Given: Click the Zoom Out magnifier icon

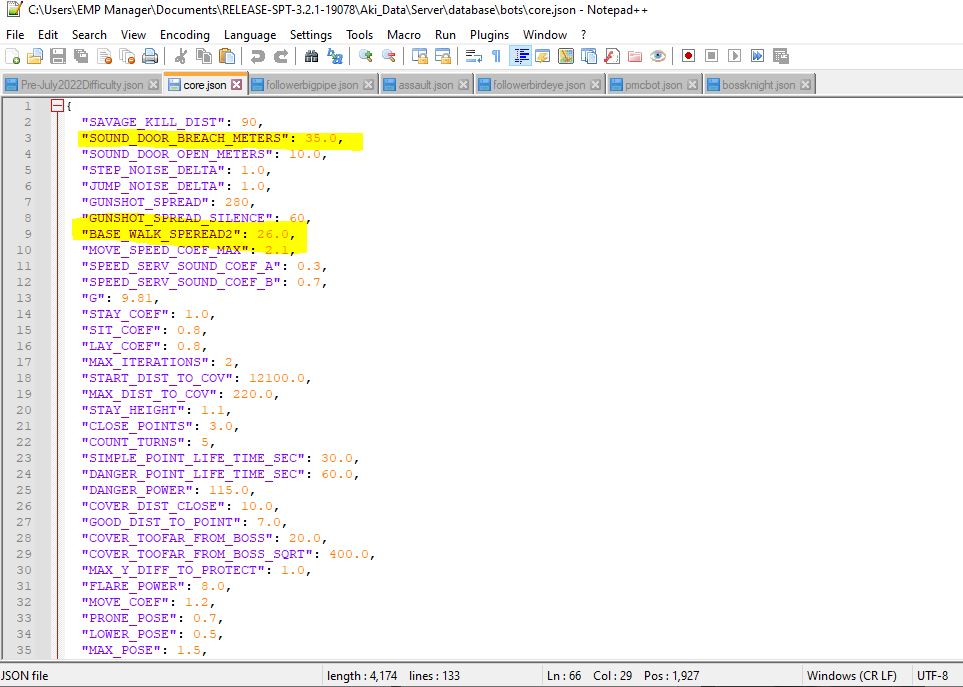Looking at the screenshot, I should [x=389, y=56].
